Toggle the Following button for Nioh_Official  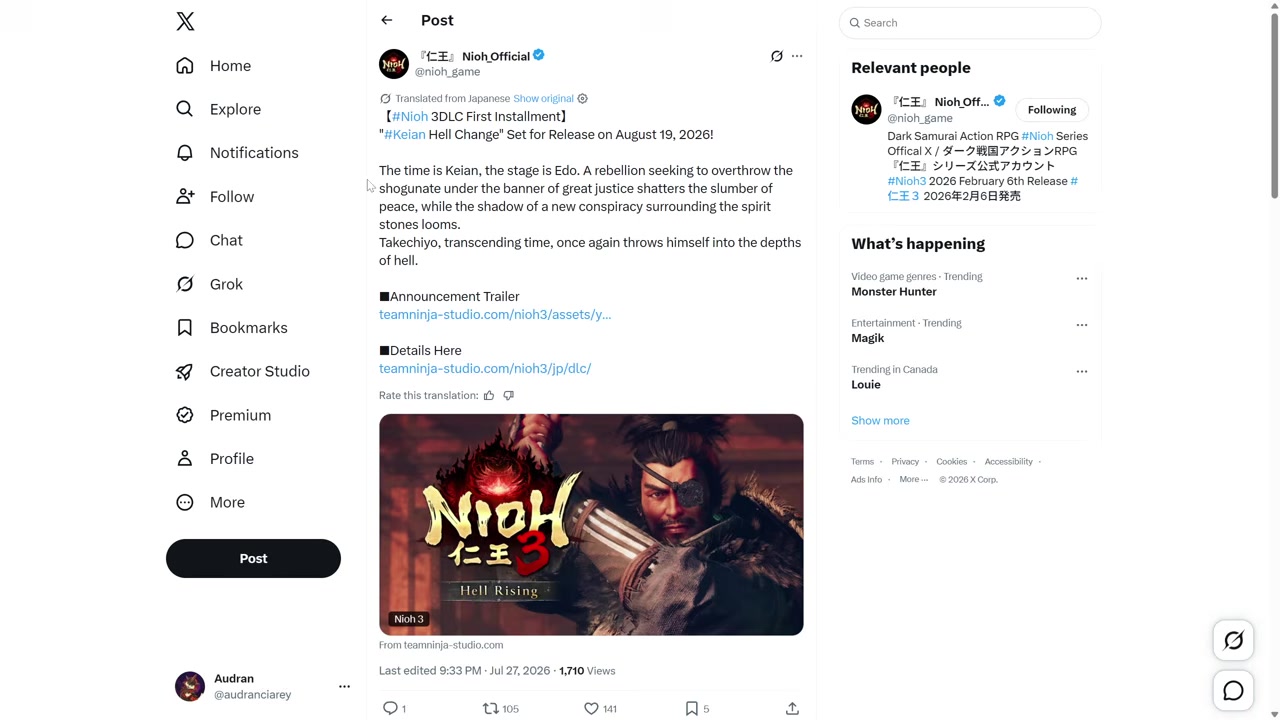(1052, 110)
